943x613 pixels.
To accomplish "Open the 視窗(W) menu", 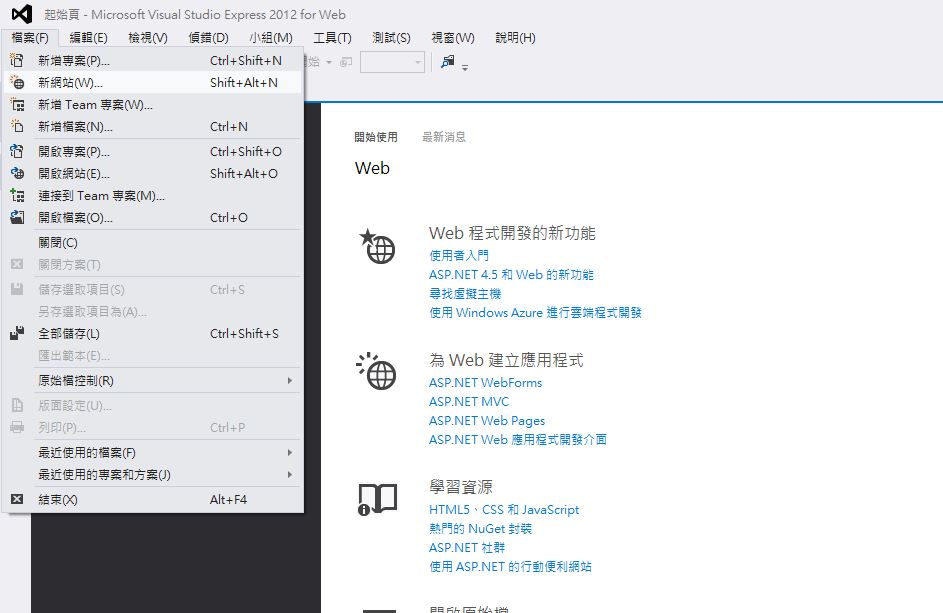I will click(453, 37).
